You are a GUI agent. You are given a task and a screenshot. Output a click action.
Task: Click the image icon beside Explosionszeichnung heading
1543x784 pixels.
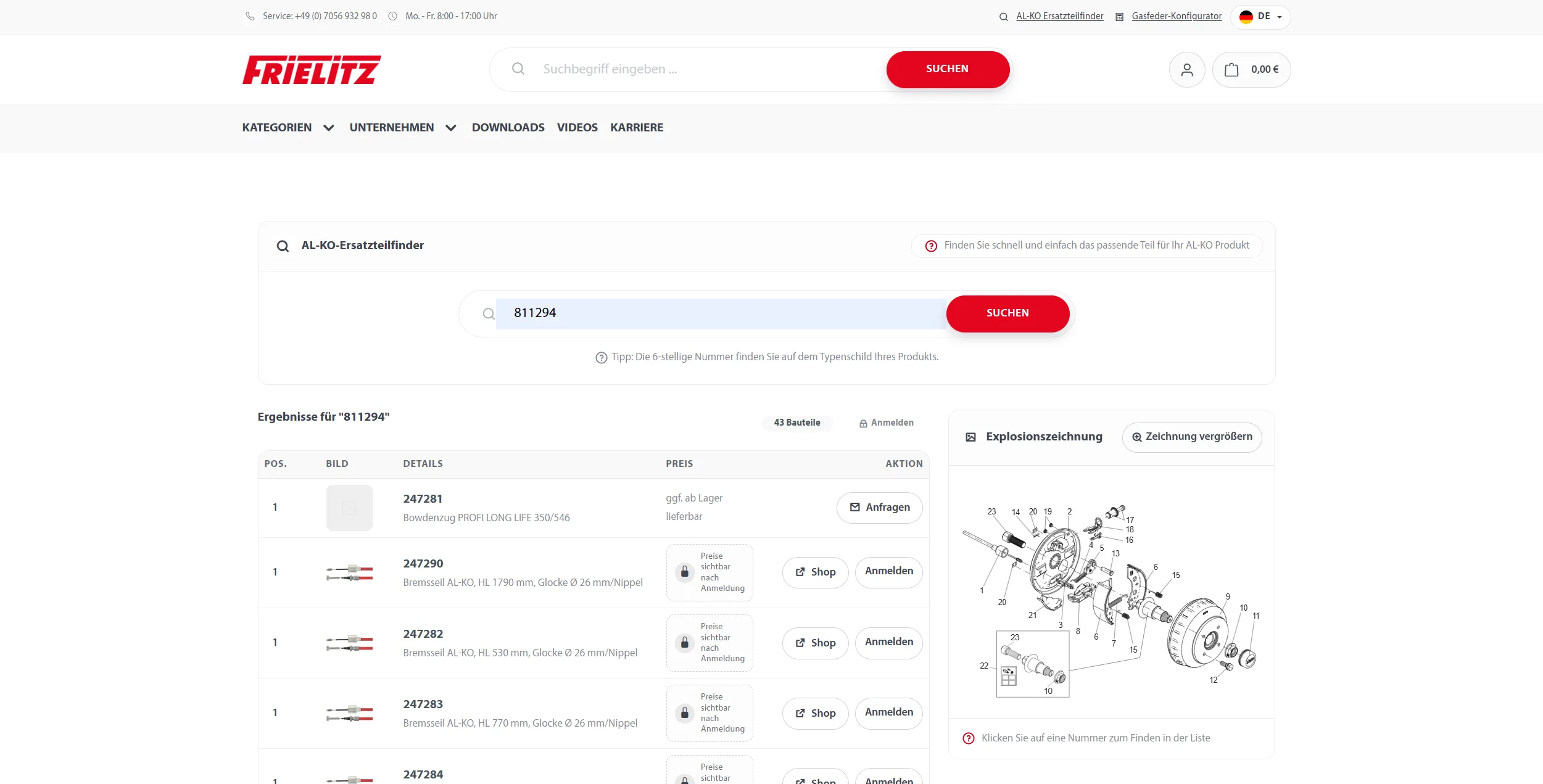[970, 437]
